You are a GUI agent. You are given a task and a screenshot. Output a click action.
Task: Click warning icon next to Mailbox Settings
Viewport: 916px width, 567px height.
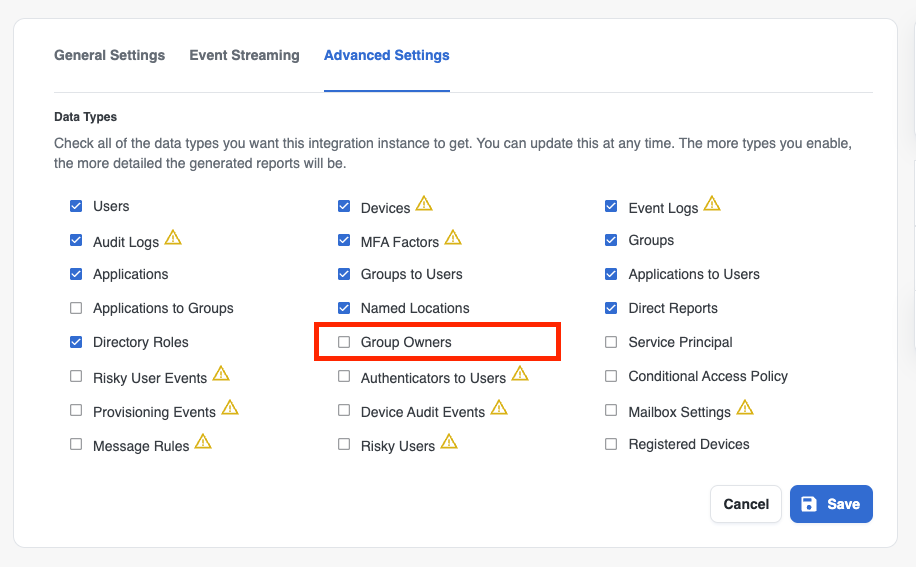click(745, 408)
